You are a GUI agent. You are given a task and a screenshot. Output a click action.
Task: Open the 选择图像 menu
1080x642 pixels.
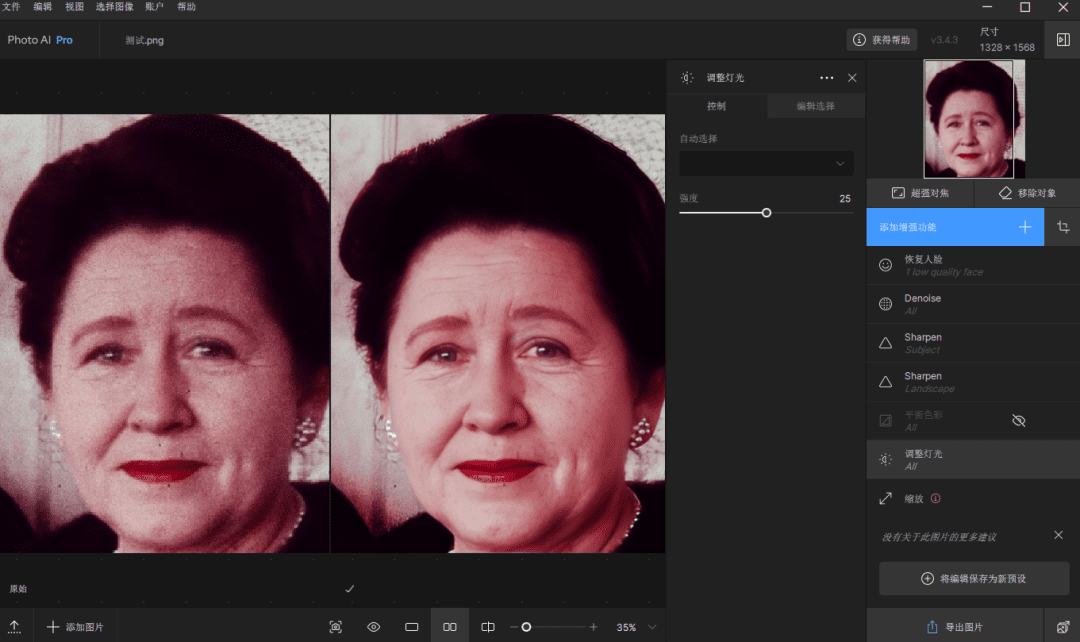click(x=114, y=7)
